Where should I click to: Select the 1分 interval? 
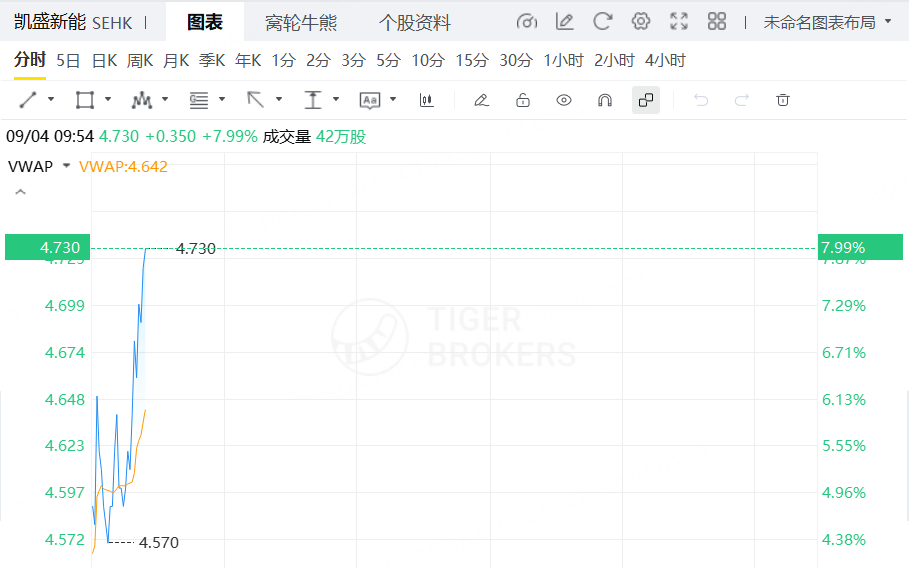(283, 60)
